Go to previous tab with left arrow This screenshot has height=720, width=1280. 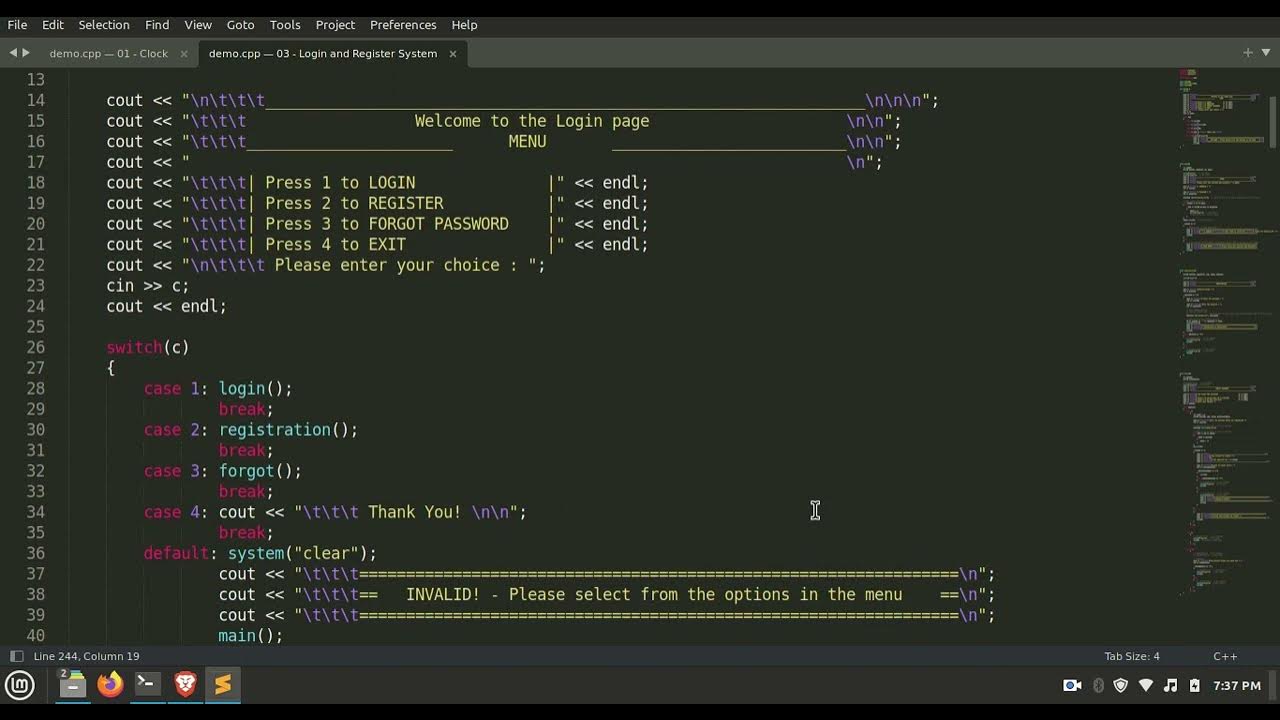tap(14, 53)
